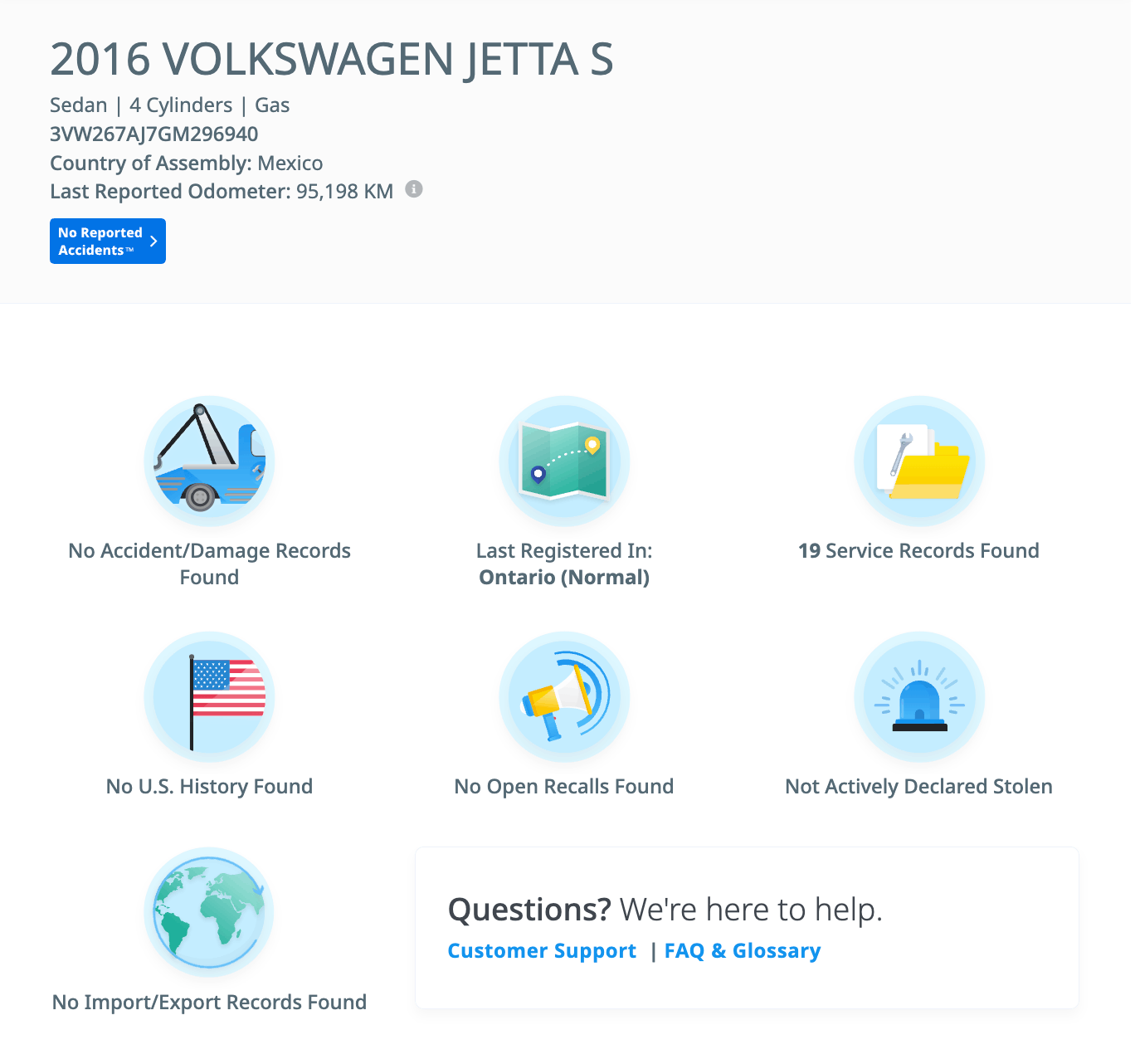Click 'Not Actively Declared Stolen' label

(918, 787)
